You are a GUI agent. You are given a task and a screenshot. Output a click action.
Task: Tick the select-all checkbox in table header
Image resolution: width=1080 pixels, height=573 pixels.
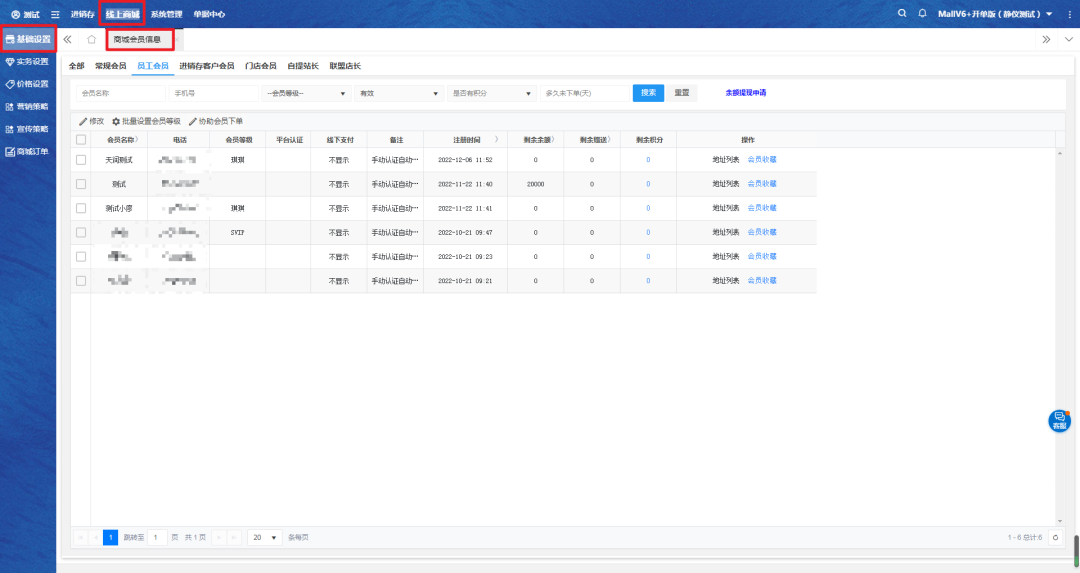point(81,139)
